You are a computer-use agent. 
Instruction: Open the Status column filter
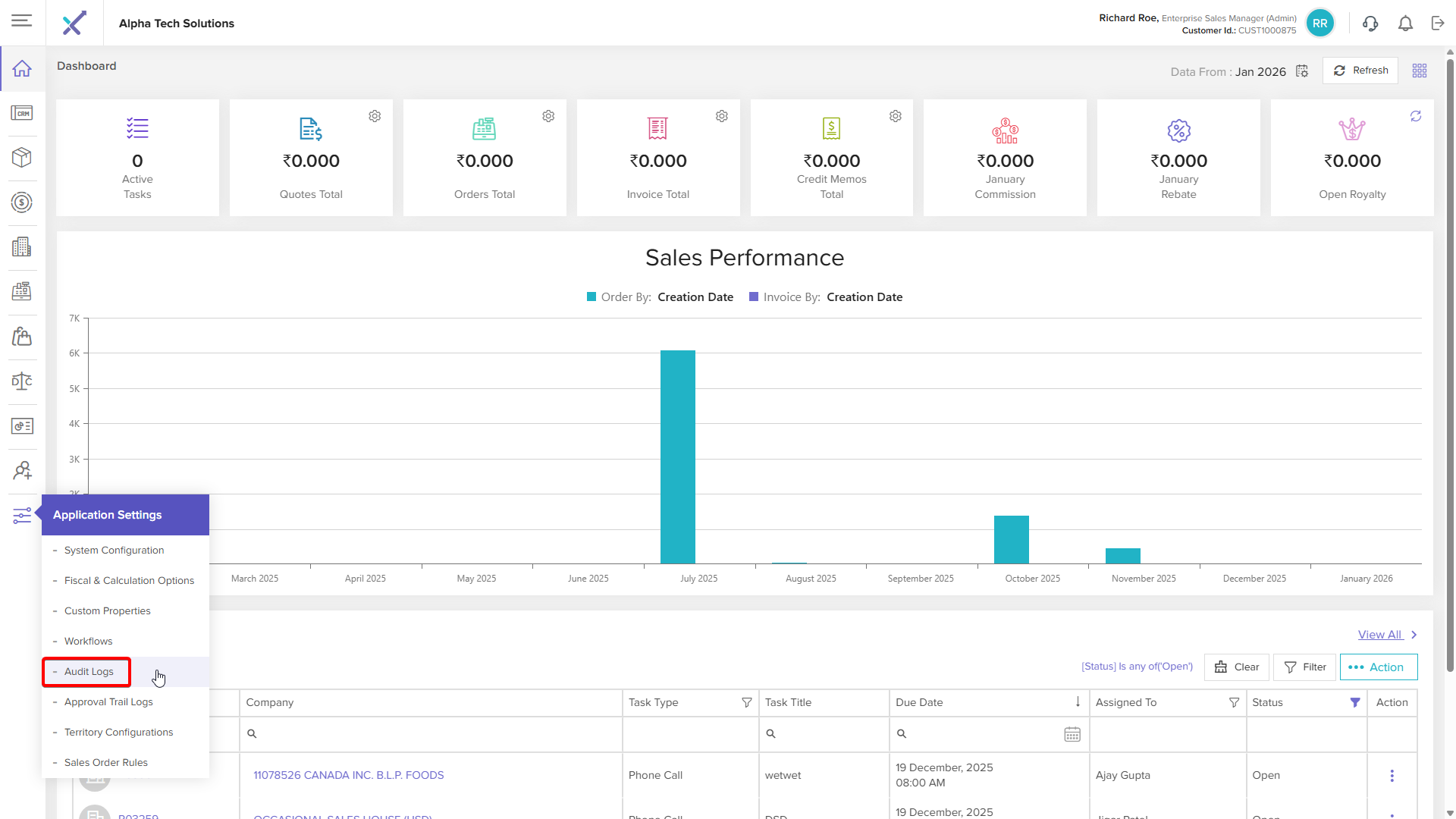click(1355, 703)
